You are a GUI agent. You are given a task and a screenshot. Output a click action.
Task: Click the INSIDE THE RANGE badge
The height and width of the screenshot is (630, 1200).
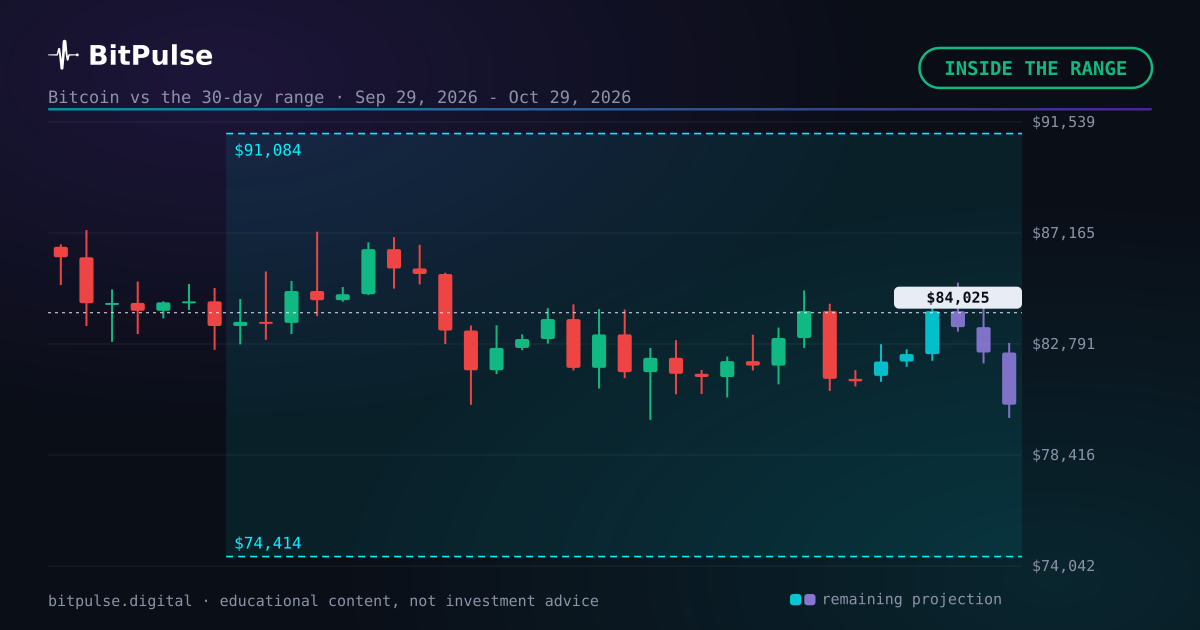point(1035,68)
